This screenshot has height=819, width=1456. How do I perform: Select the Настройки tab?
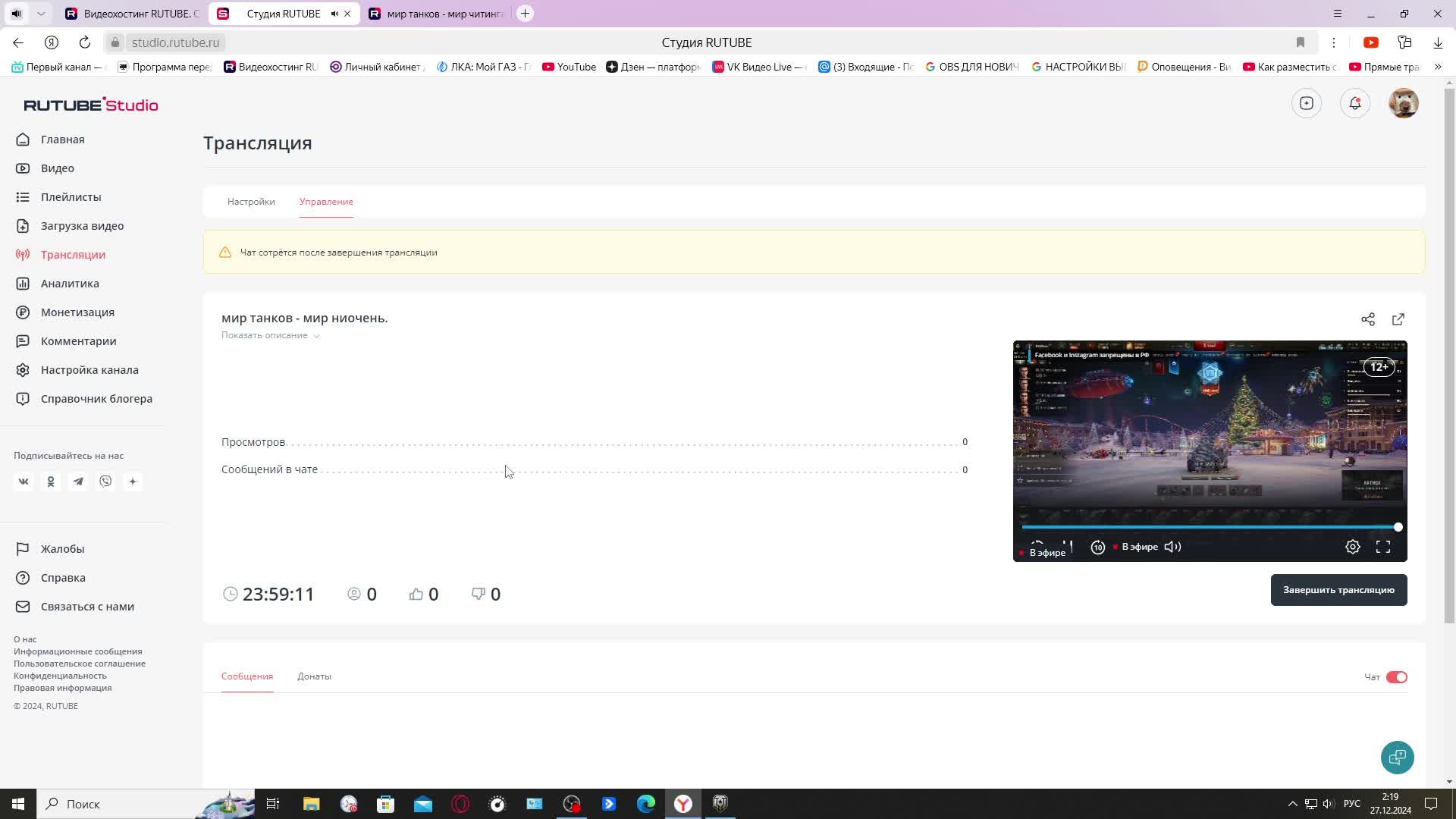[x=251, y=201]
